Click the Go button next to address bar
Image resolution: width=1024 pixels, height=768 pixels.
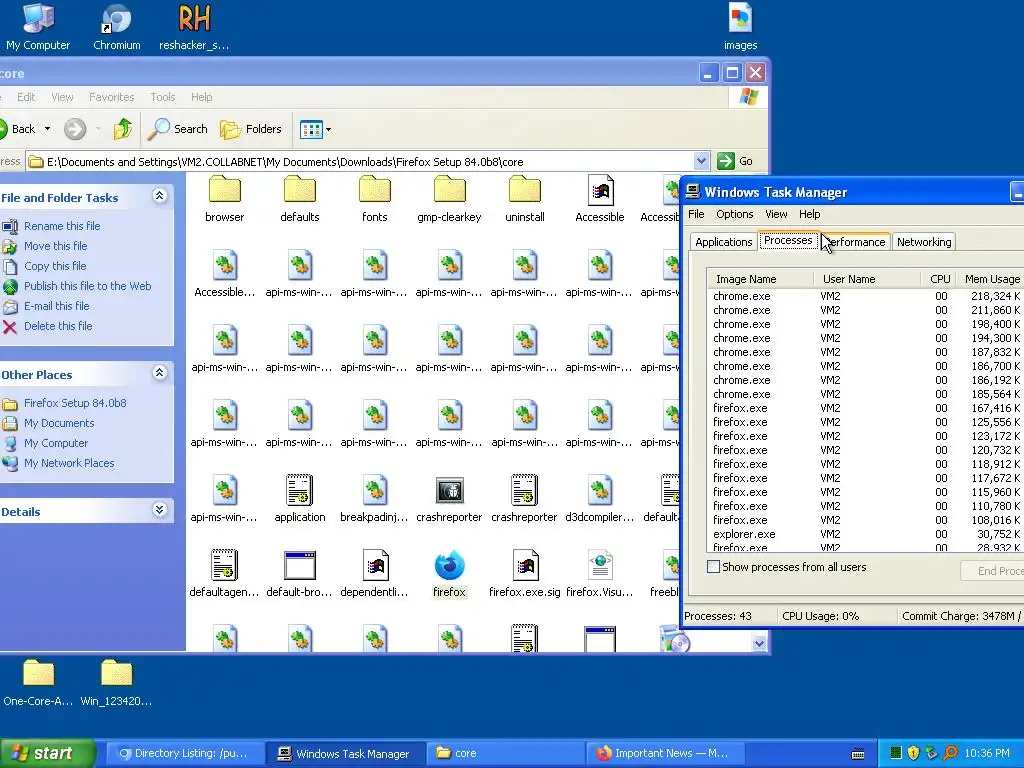(735, 161)
